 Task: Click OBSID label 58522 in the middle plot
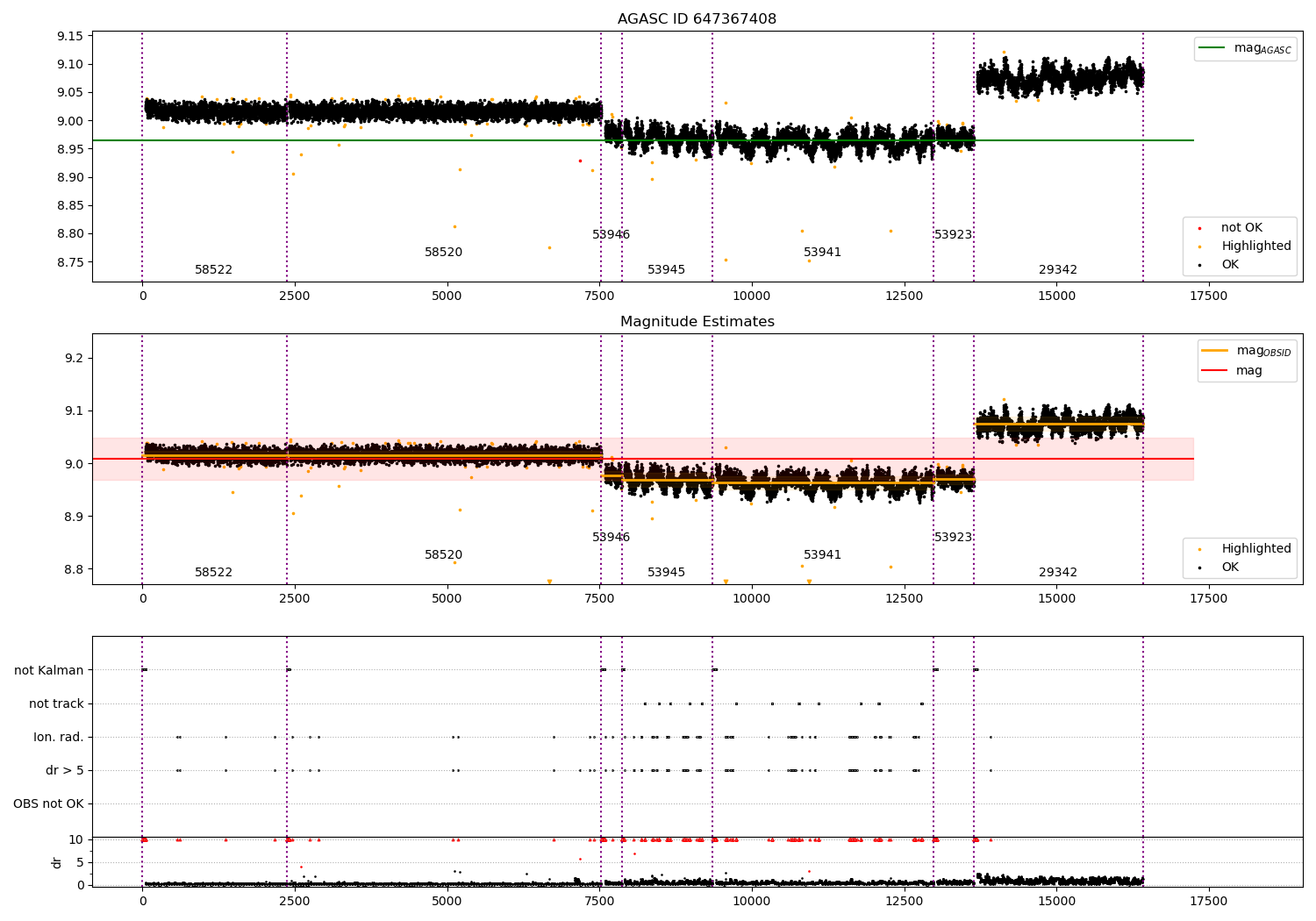coord(213,573)
